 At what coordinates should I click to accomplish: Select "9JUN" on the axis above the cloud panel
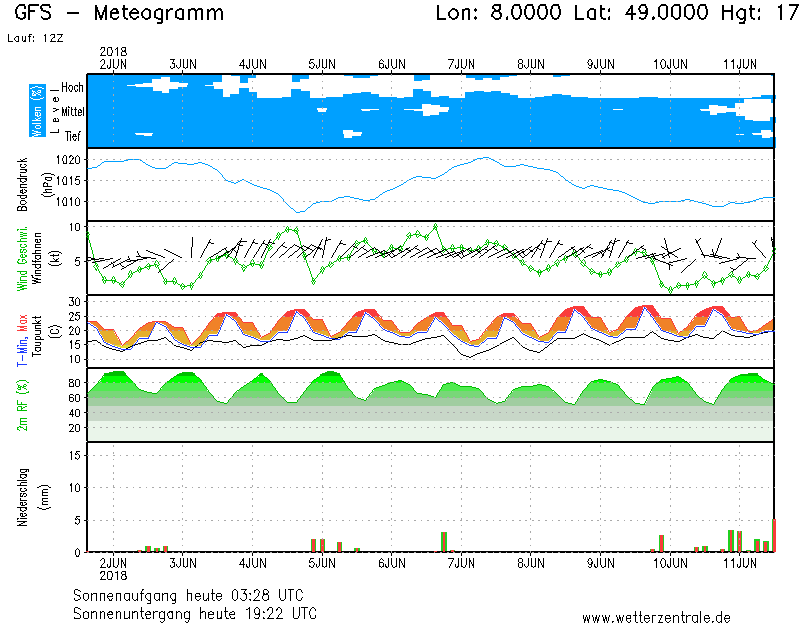(601, 64)
